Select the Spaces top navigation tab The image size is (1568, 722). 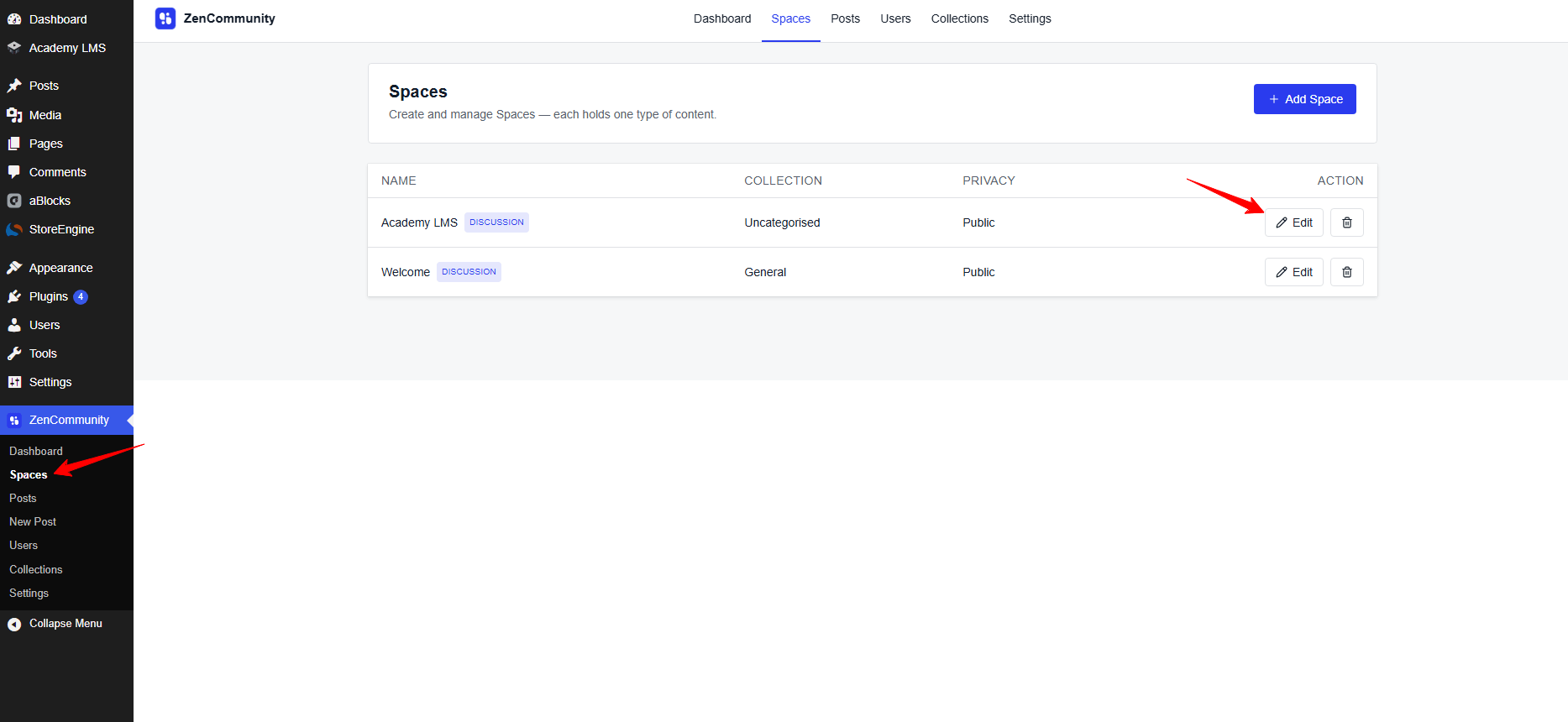point(791,18)
